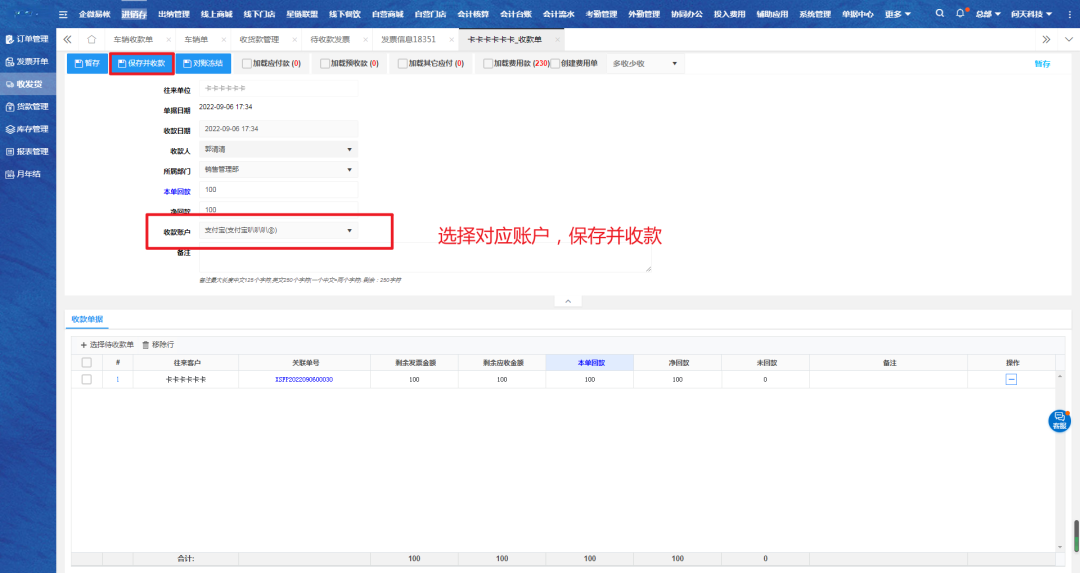This screenshot has height=573, width=1080.
Task: Open 会计核算 in top menu
Action: tap(472, 14)
